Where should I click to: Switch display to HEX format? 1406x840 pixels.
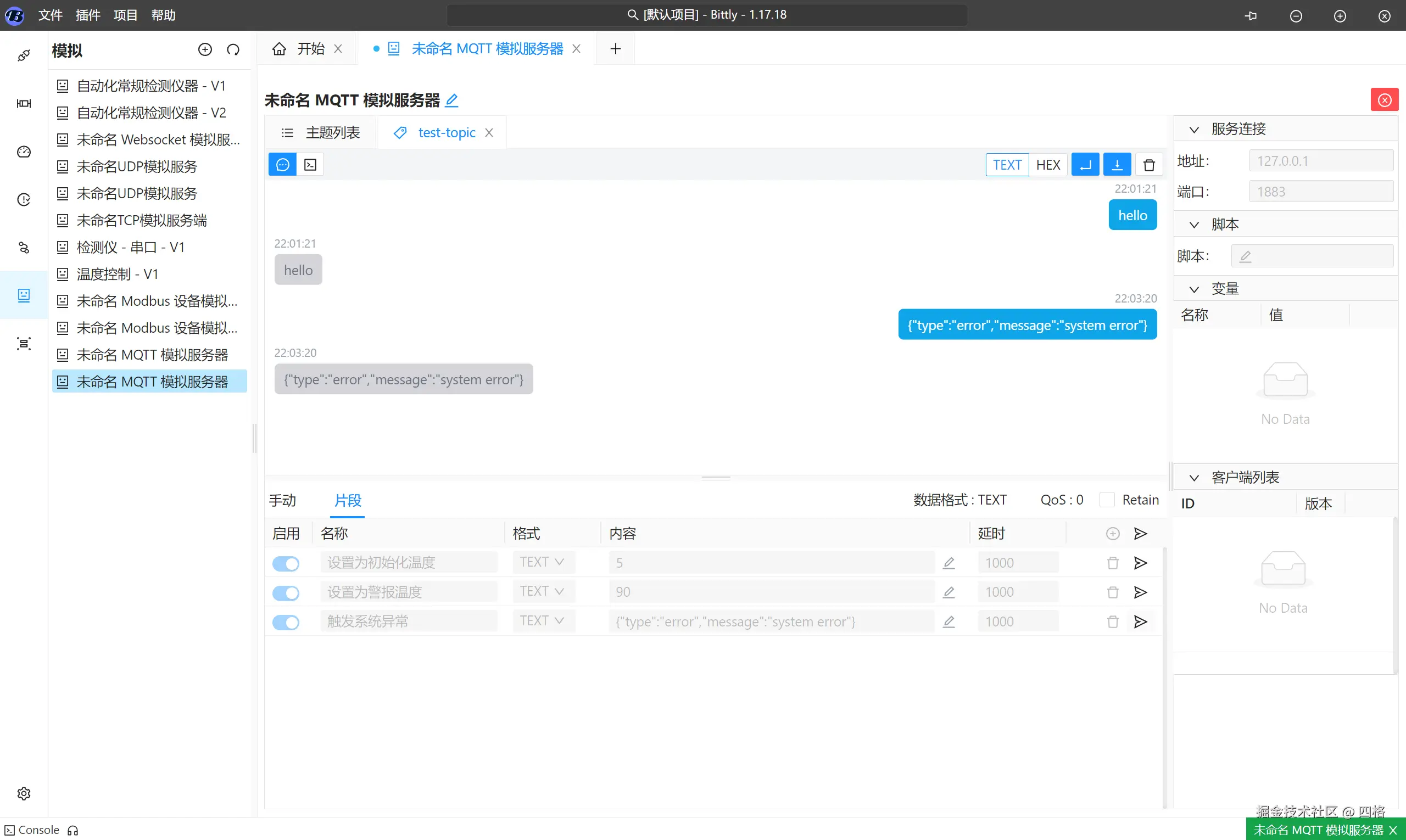1047,165
